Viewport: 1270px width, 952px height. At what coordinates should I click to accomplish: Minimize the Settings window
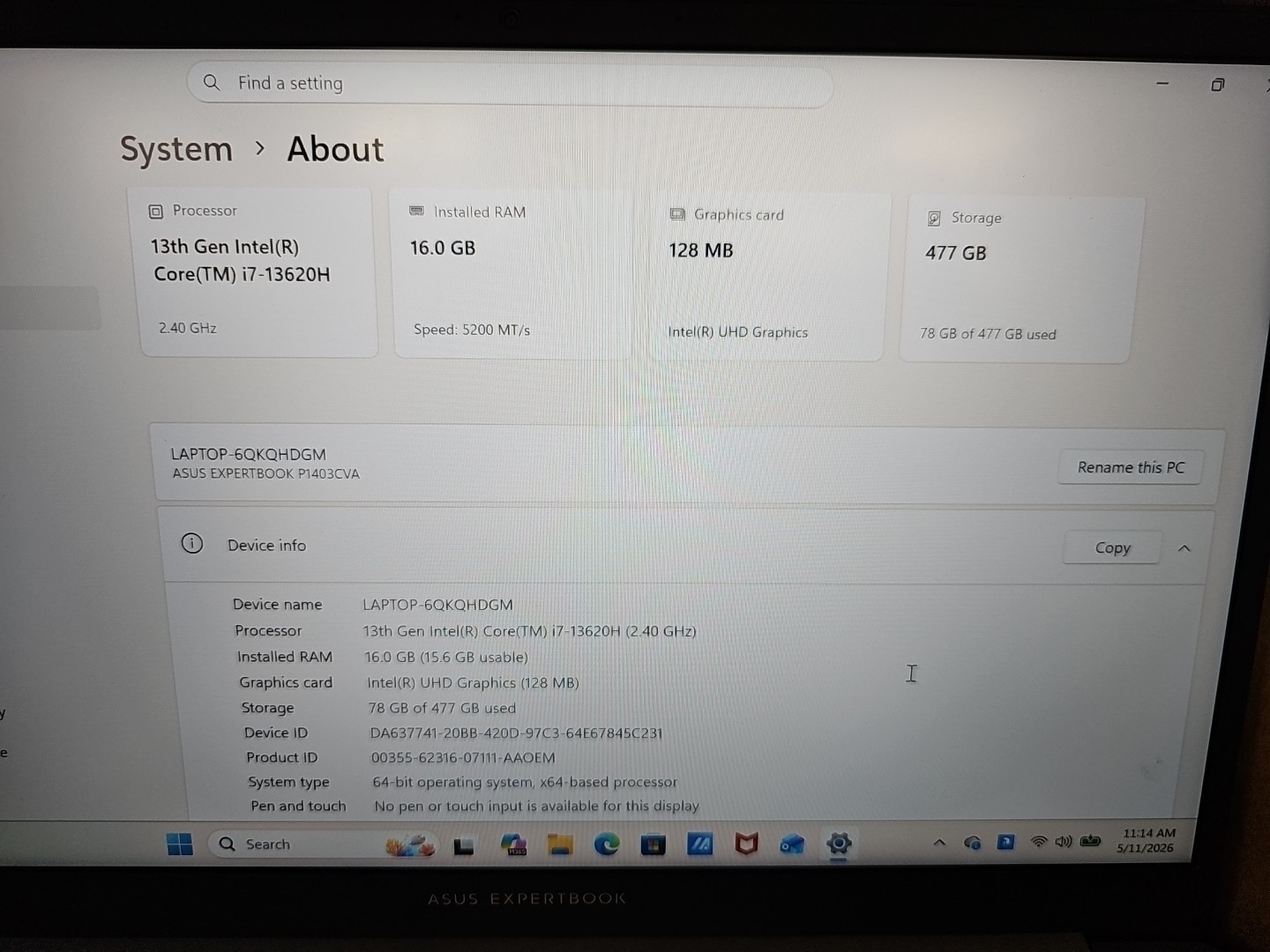[x=1162, y=84]
